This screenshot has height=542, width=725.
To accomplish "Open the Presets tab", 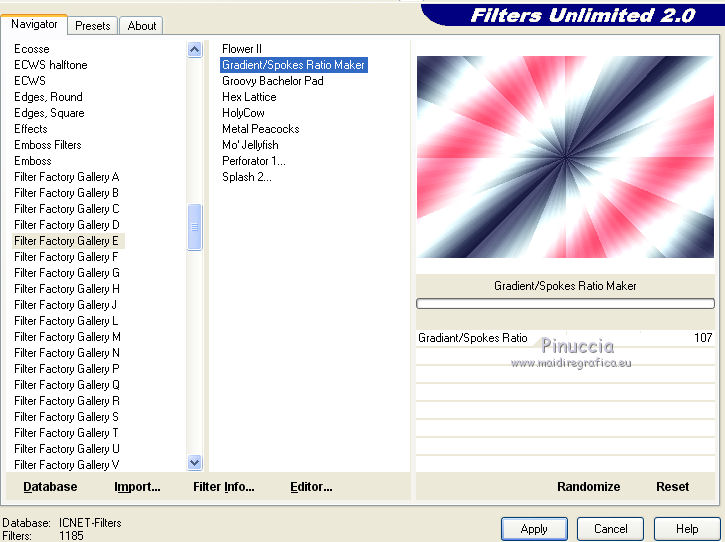I will [x=92, y=26].
